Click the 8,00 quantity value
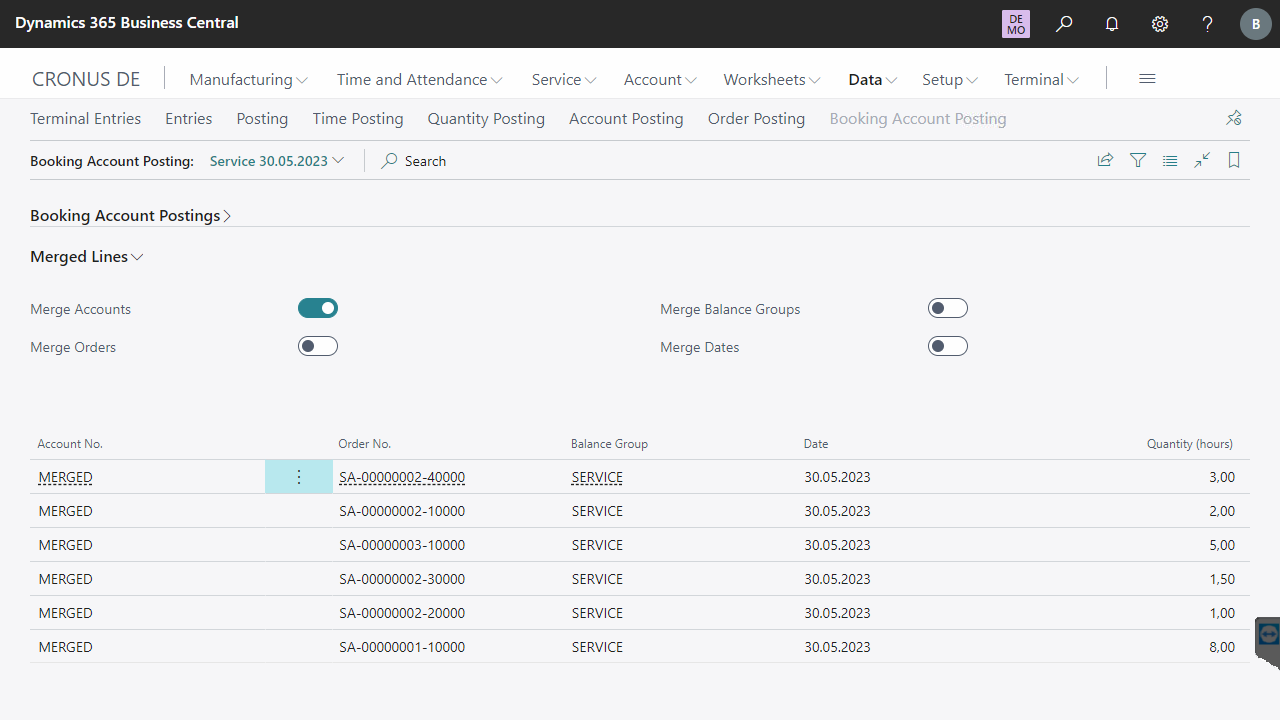Viewport: 1280px width, 720px height. [x=1222, y=647]
